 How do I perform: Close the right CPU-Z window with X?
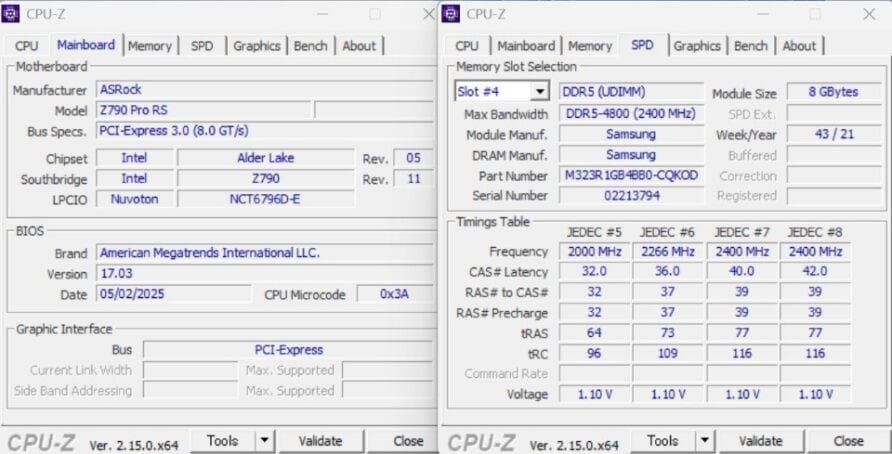pos(868,14)
